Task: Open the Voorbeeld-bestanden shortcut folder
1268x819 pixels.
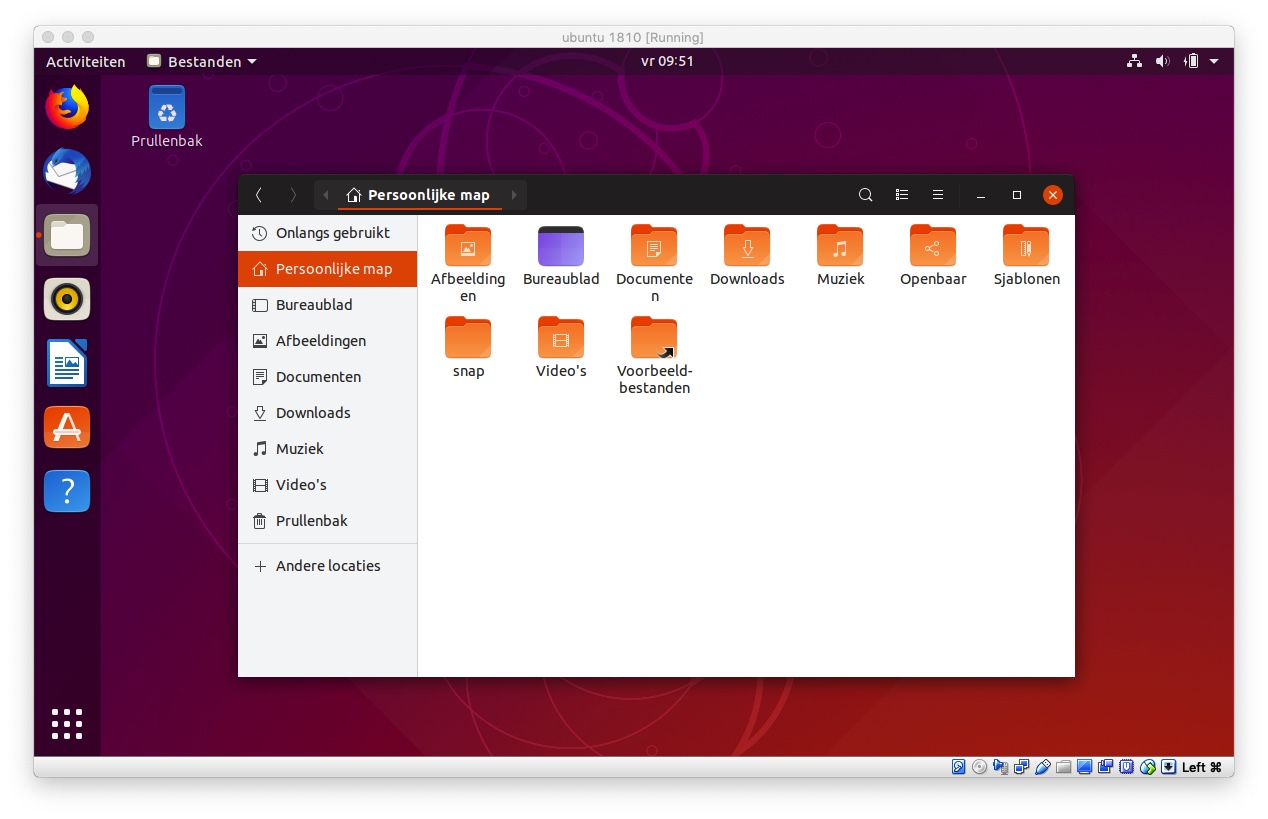Action: pyautogui.click(x=654, y=339)
